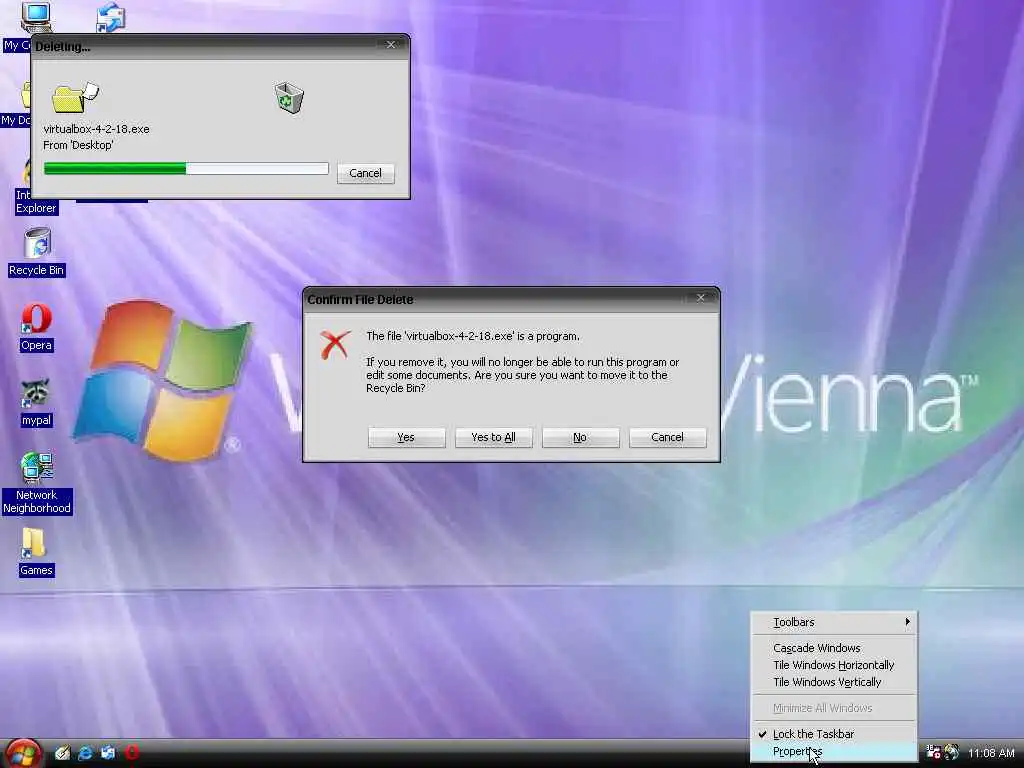Select the My Computer desktop icon

coord(36,17)
